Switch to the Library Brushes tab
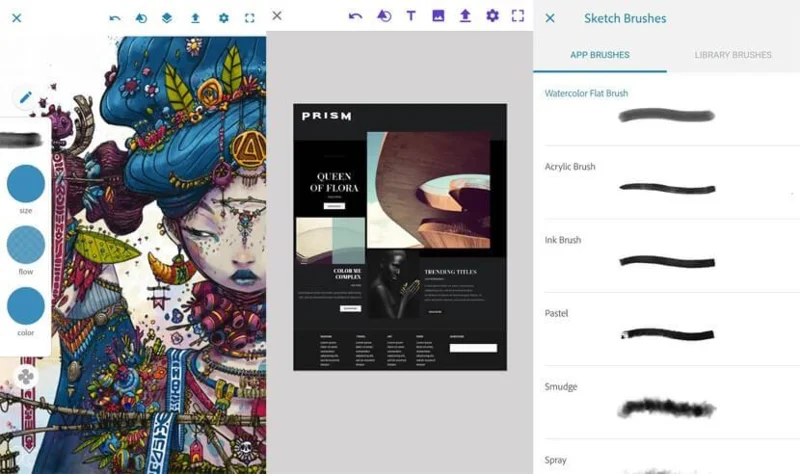Viewport: 800px width, 474px height. coord(733,55)
